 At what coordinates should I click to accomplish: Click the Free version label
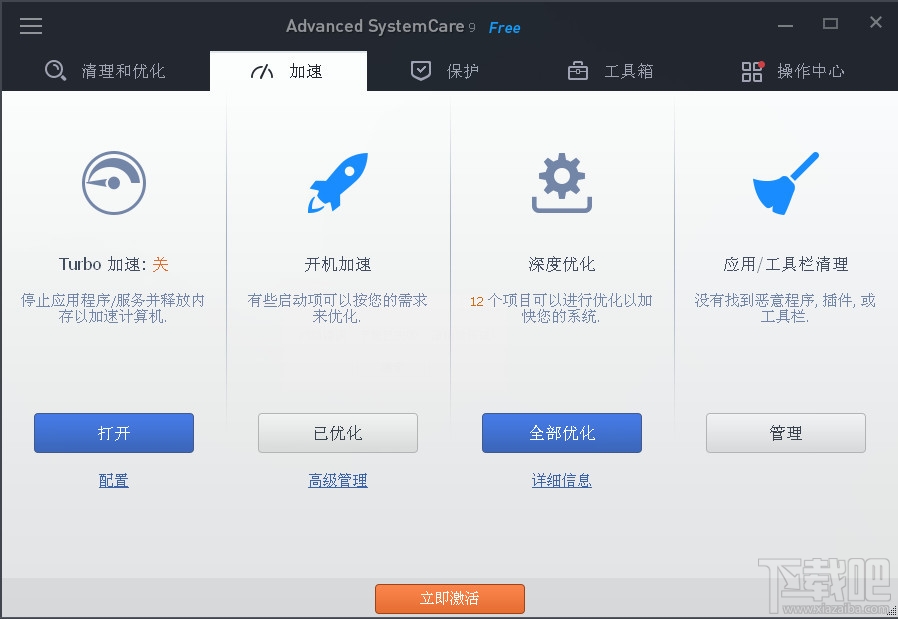click(504, 27)
